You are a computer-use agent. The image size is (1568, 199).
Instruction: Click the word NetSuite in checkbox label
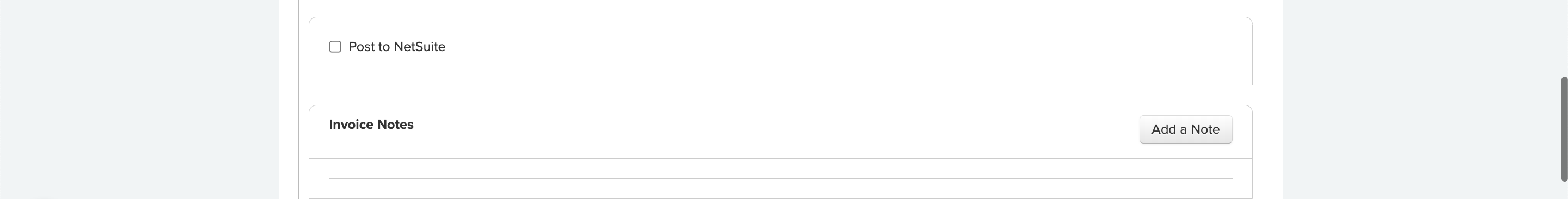[419, 47]
